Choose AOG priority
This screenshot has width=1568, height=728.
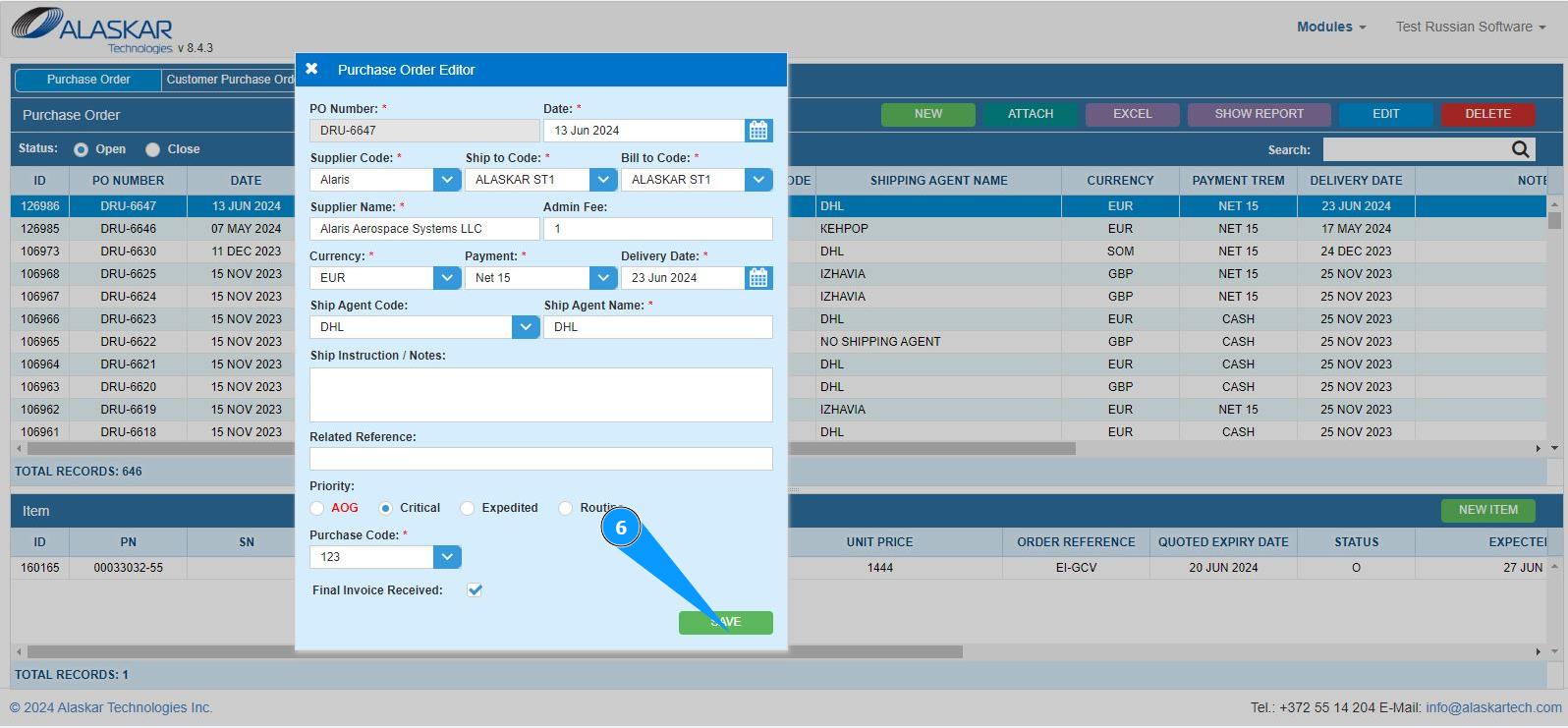coord(316,508)
